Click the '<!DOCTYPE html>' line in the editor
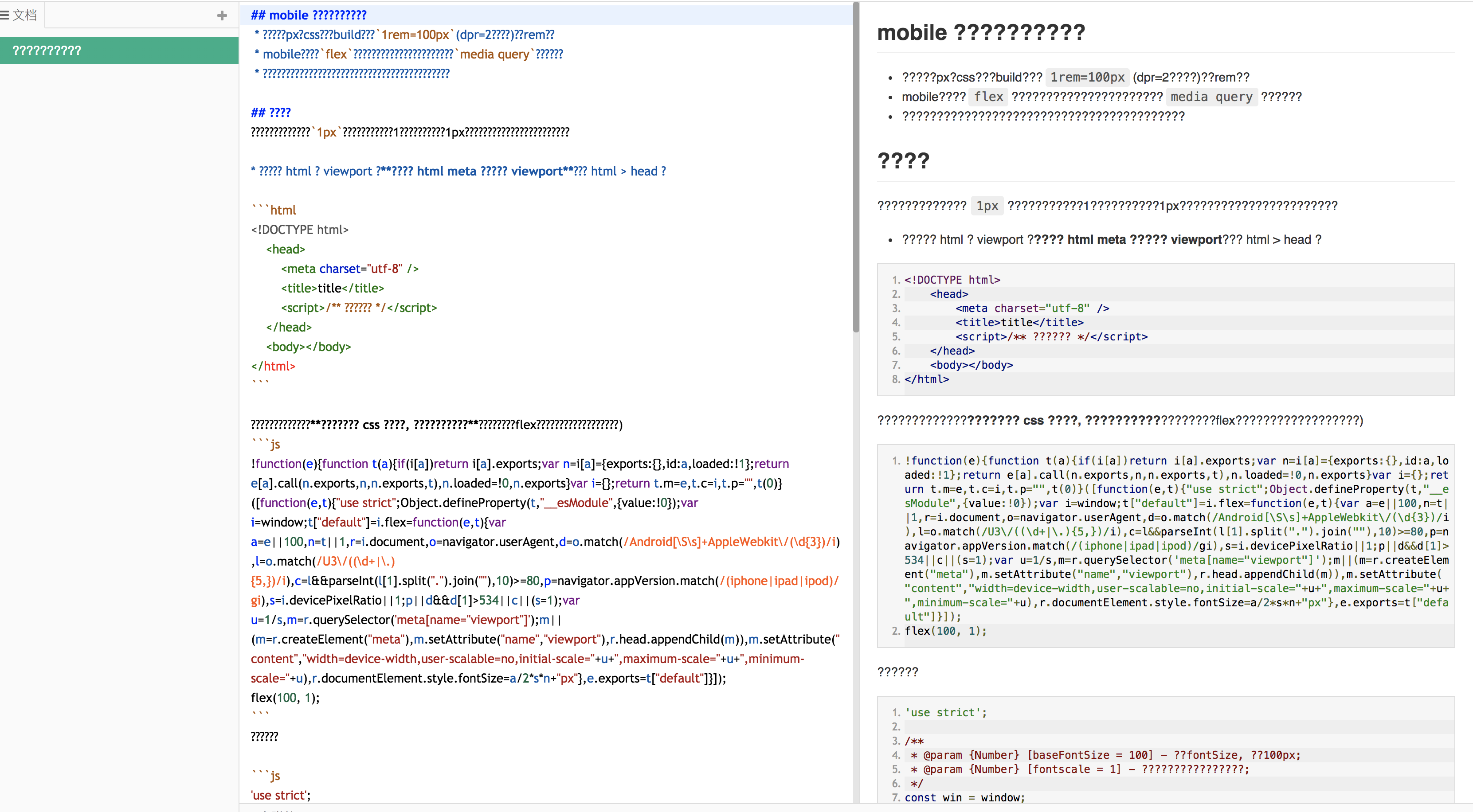The image size is (1473, 812). [299, 229]
